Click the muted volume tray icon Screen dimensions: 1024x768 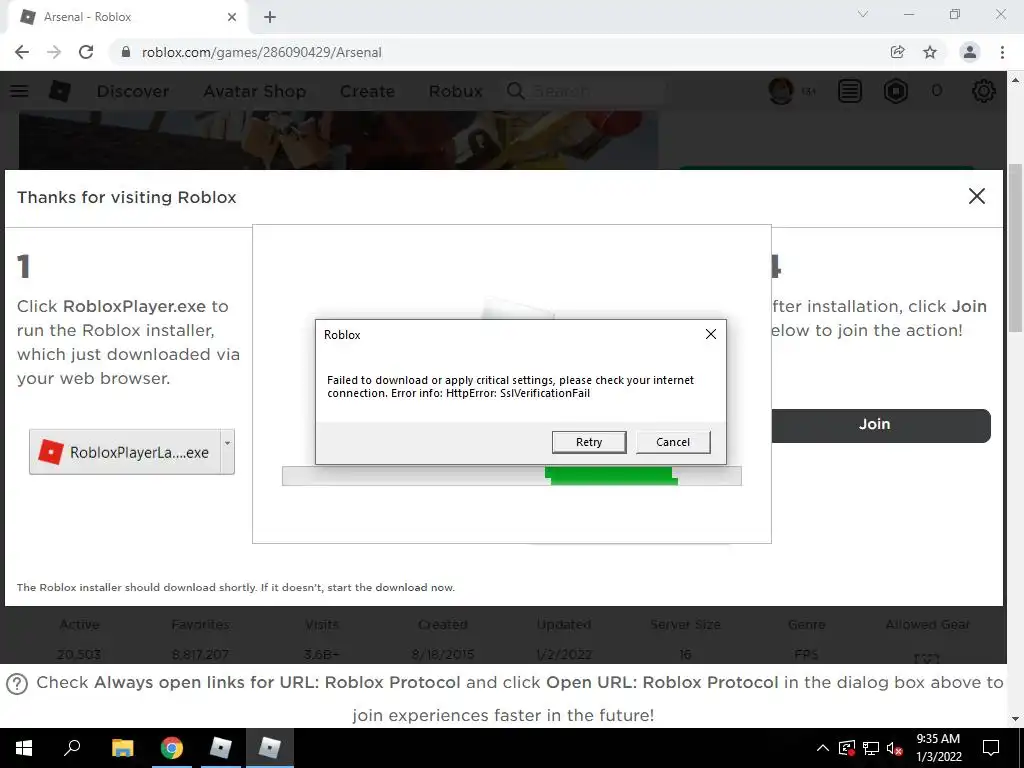click(x=895, y=748)
